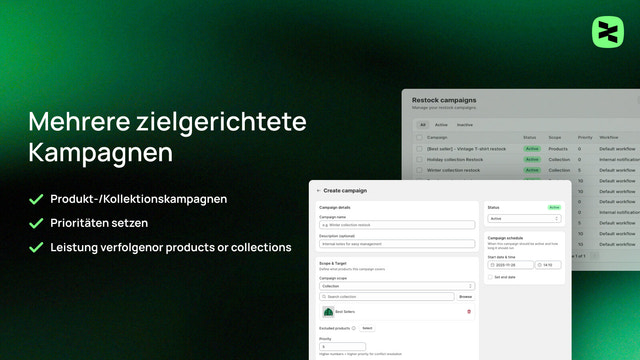The width and height of the screenshot is (640, 360).
Task: Click the Workflow column header
Action: point(609,138)
